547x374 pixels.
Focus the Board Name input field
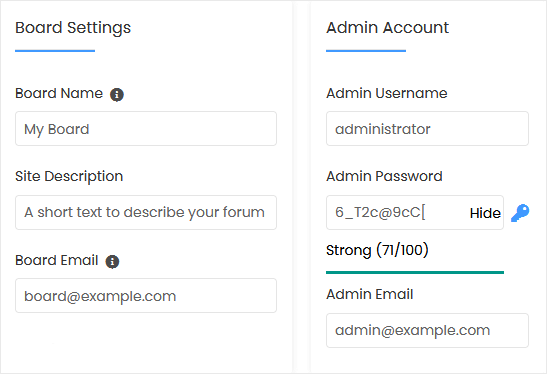point(146,129)
